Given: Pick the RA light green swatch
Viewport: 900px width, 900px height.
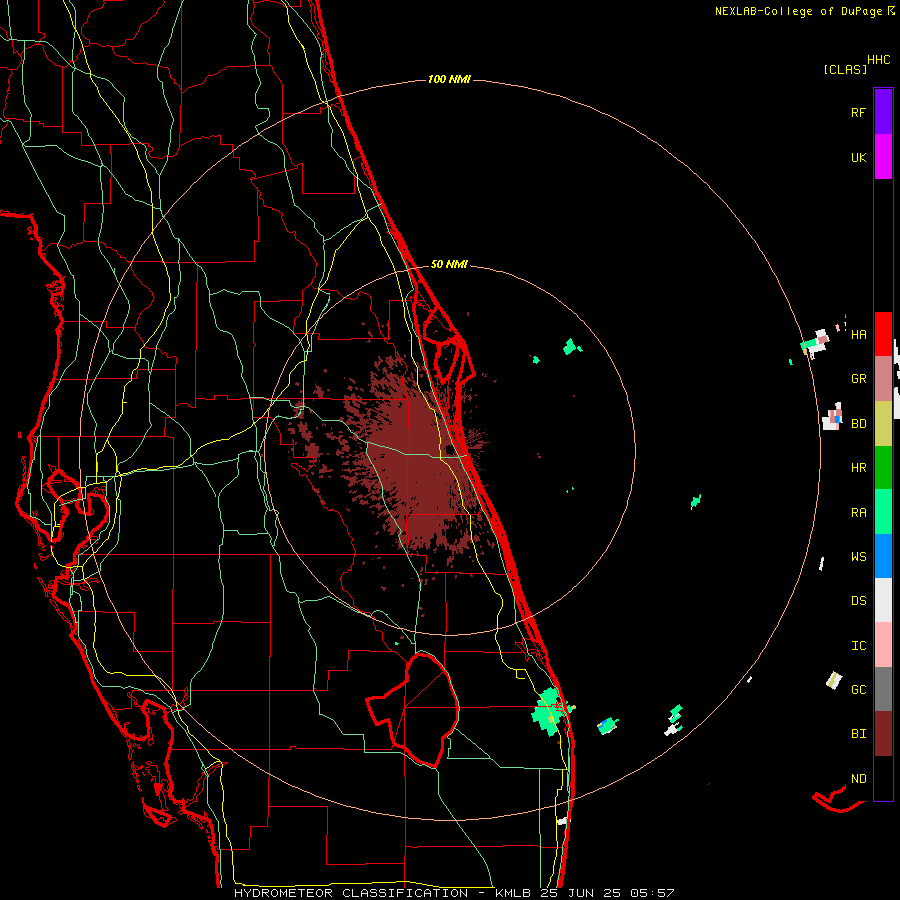Looking at the screenshot, I should pos(883,512).
